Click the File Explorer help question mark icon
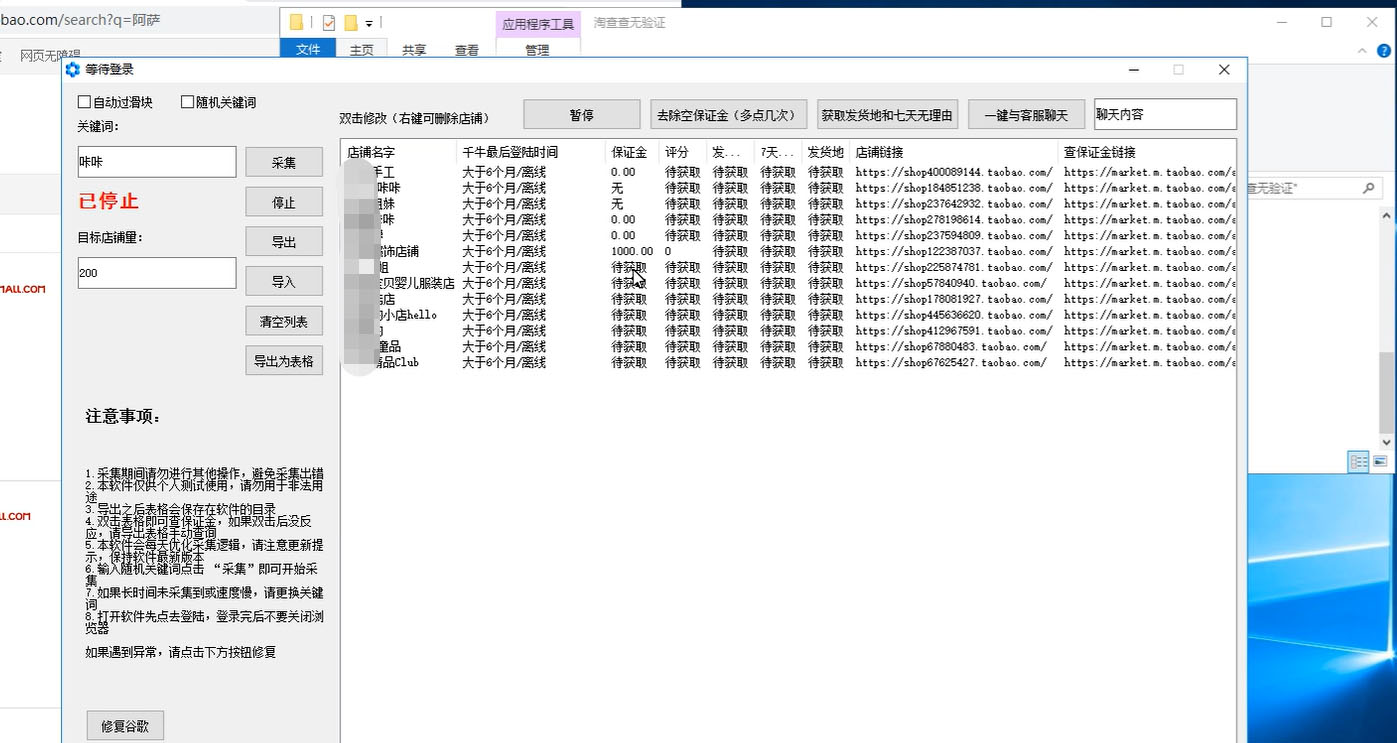This screenshot has height=743, width=1397. pyautogui.click(x=1384, y=50)
